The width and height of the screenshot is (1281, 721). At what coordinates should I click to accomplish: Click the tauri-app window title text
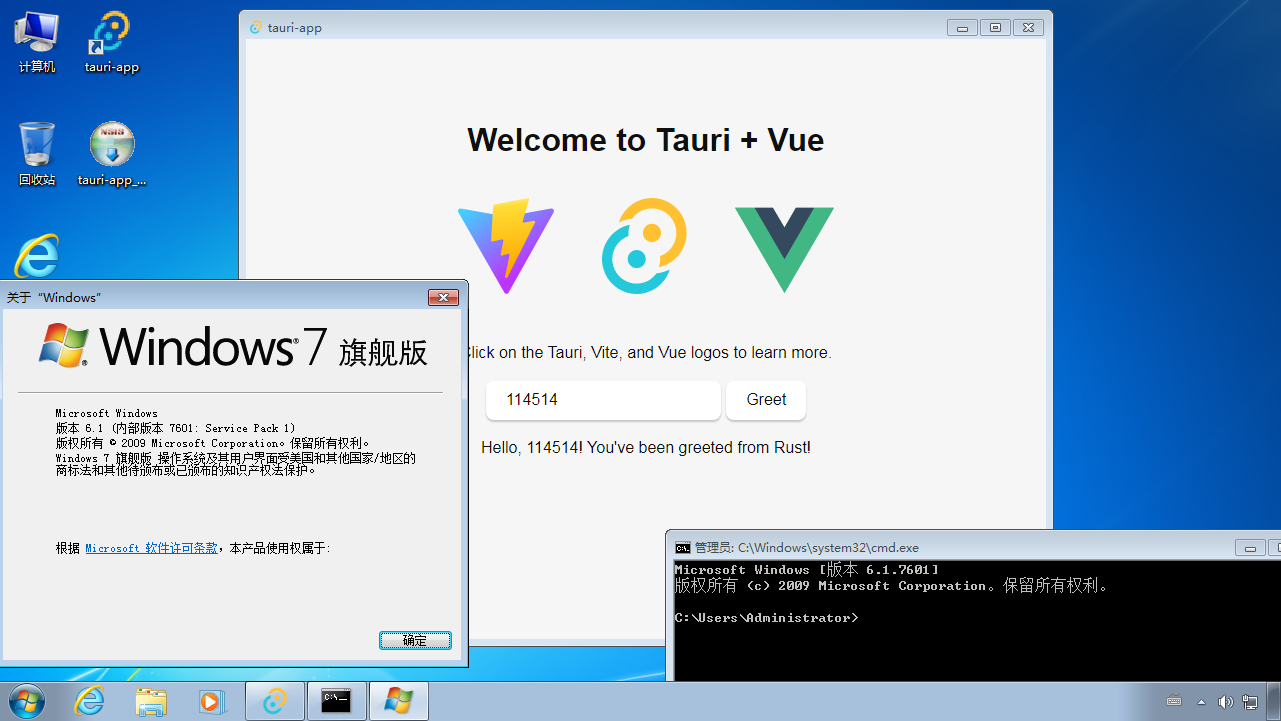(x=295, y=28)
